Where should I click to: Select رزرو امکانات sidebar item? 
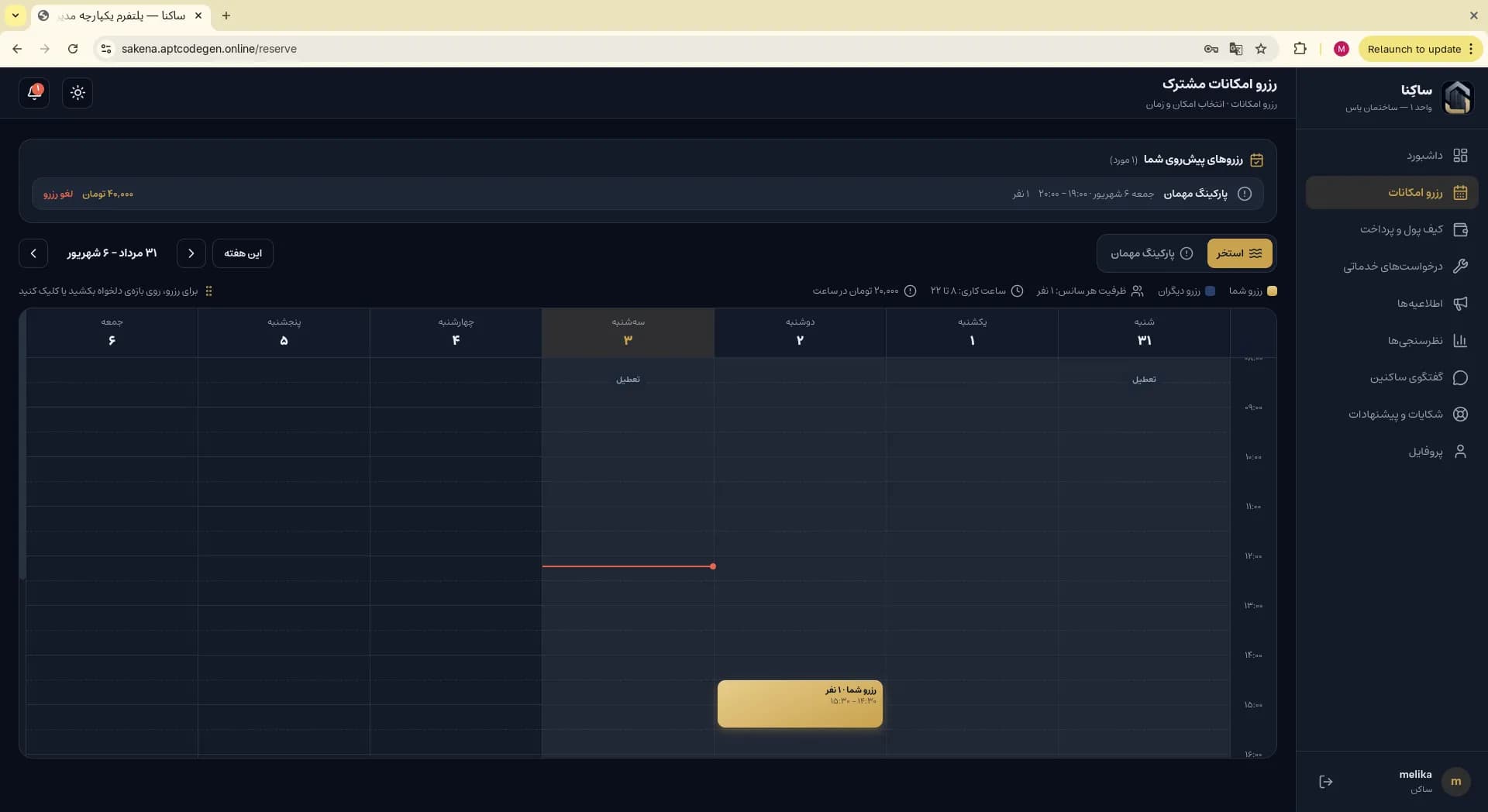(1392, 193)
